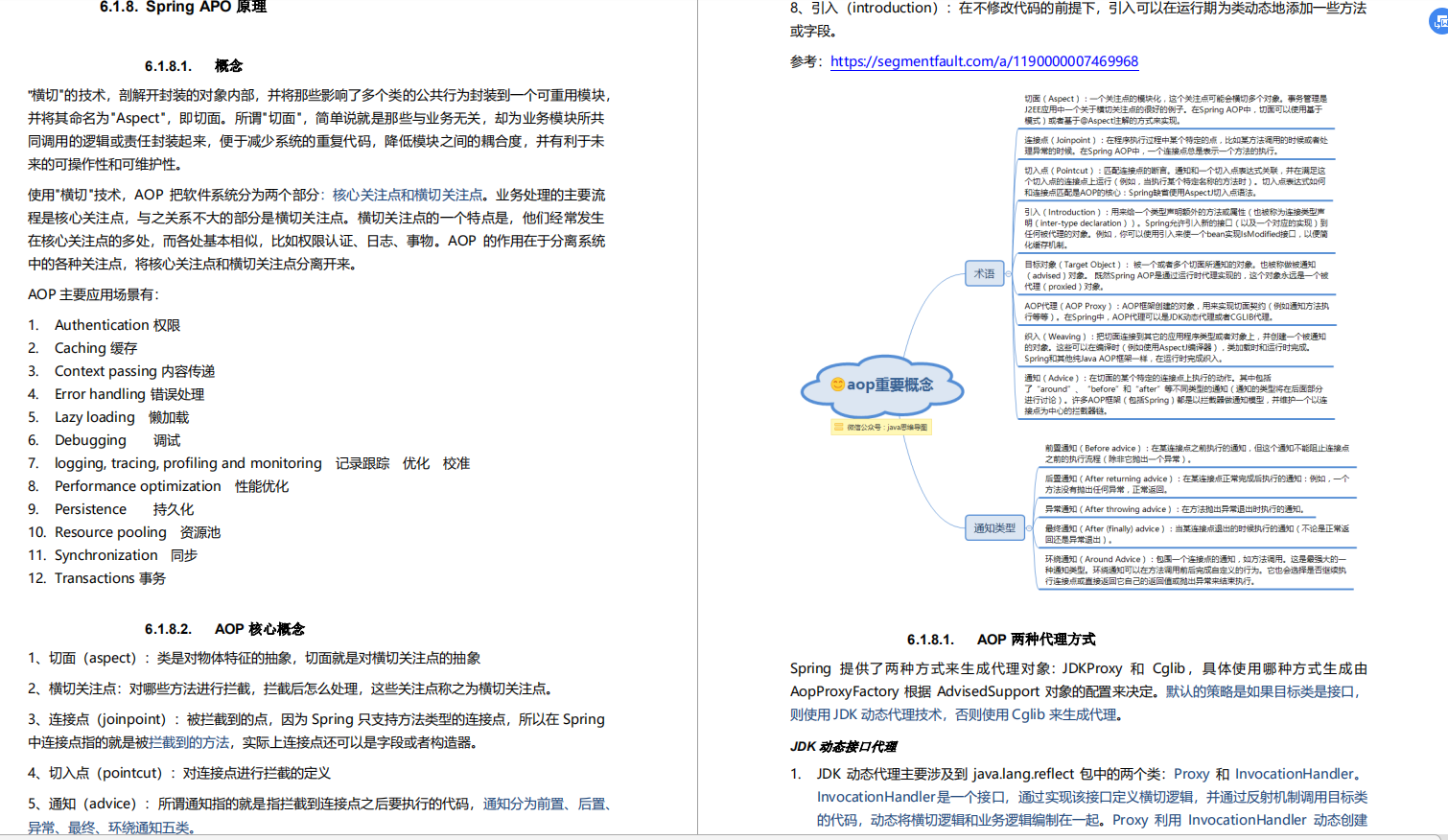
Task: Click the mind map entry '切入点 (Pointcut)'
Action: coord(1176,181)
